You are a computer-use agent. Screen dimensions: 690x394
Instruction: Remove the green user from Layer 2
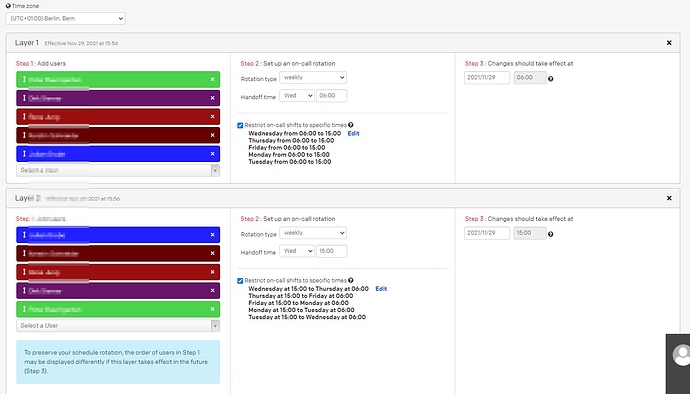point(213,309)
